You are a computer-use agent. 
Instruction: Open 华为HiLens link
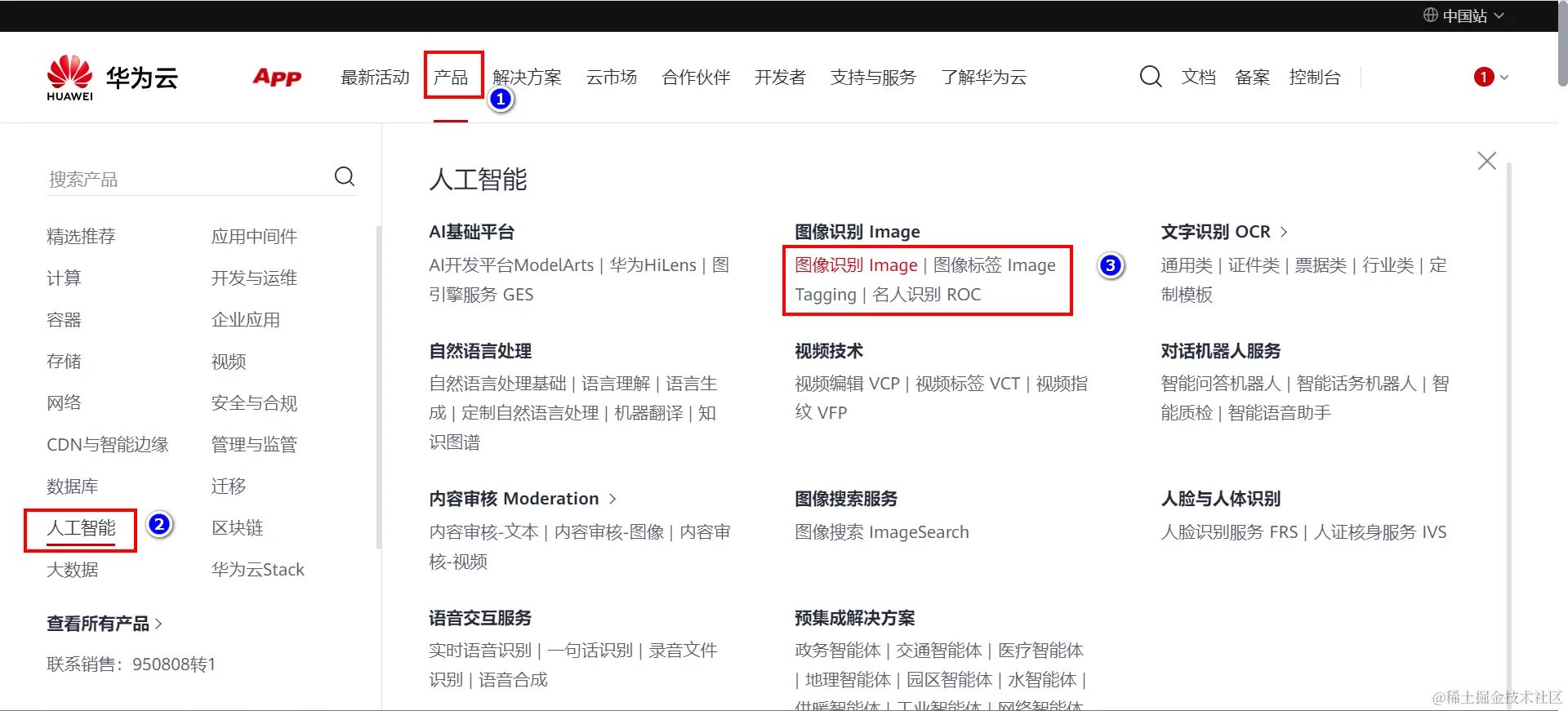(653, 265)
